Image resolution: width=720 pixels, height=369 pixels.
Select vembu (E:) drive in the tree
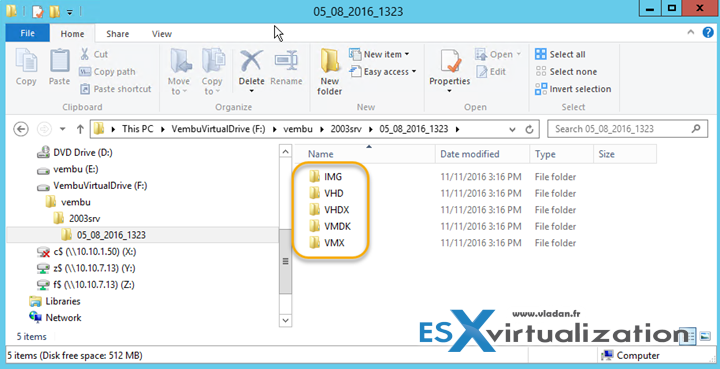click(68, 169)
